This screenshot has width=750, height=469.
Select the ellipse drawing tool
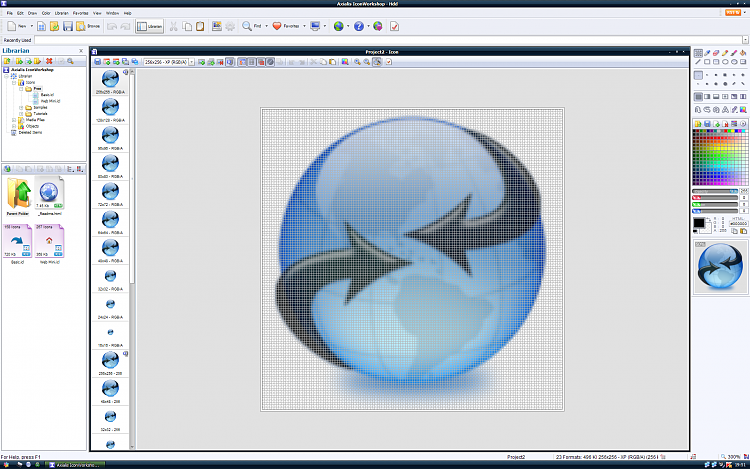pos(725,62)
